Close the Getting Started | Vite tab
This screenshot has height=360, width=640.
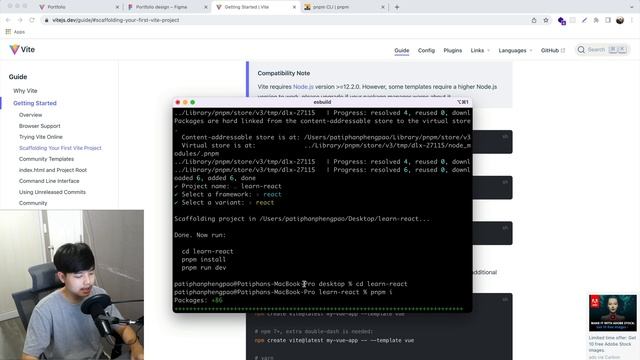tap(294, 7)
